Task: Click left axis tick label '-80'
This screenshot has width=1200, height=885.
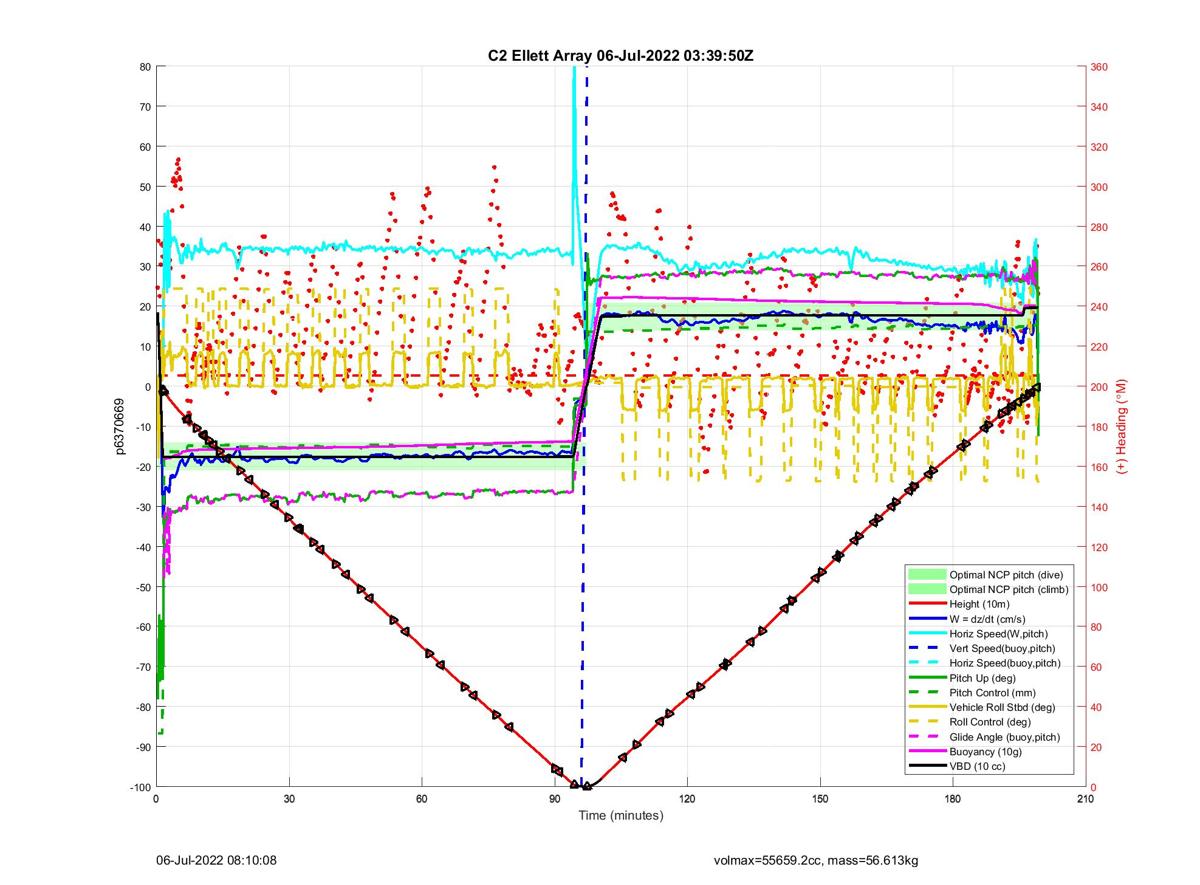Action: click(x=143, y=707)
